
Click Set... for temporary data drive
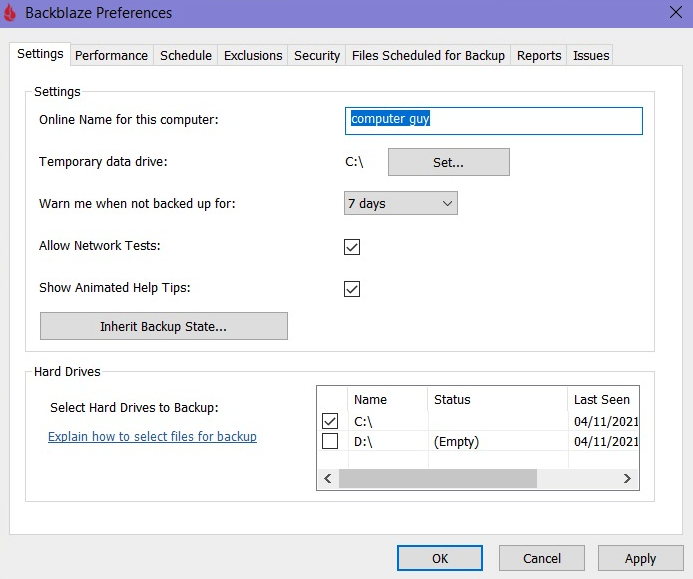pos(449,162)
